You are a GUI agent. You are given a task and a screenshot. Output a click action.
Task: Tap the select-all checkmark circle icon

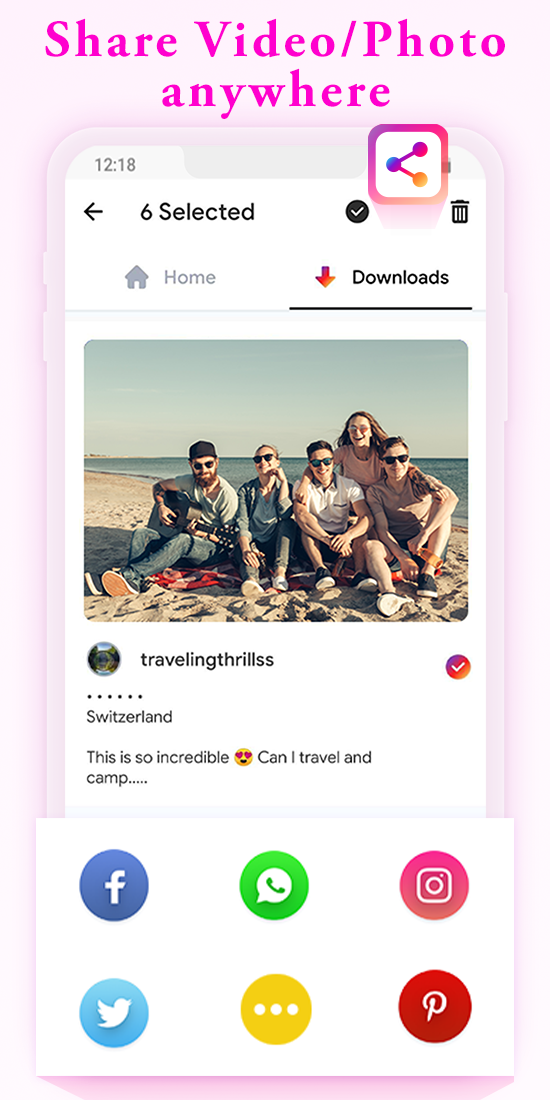coord(358,212)
